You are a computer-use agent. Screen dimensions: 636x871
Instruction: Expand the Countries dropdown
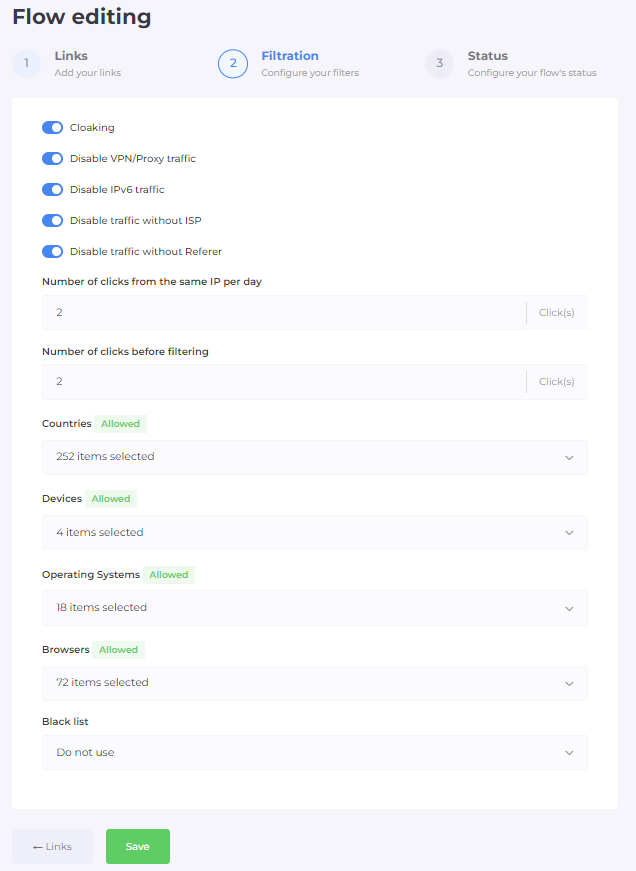click(314, 457)
